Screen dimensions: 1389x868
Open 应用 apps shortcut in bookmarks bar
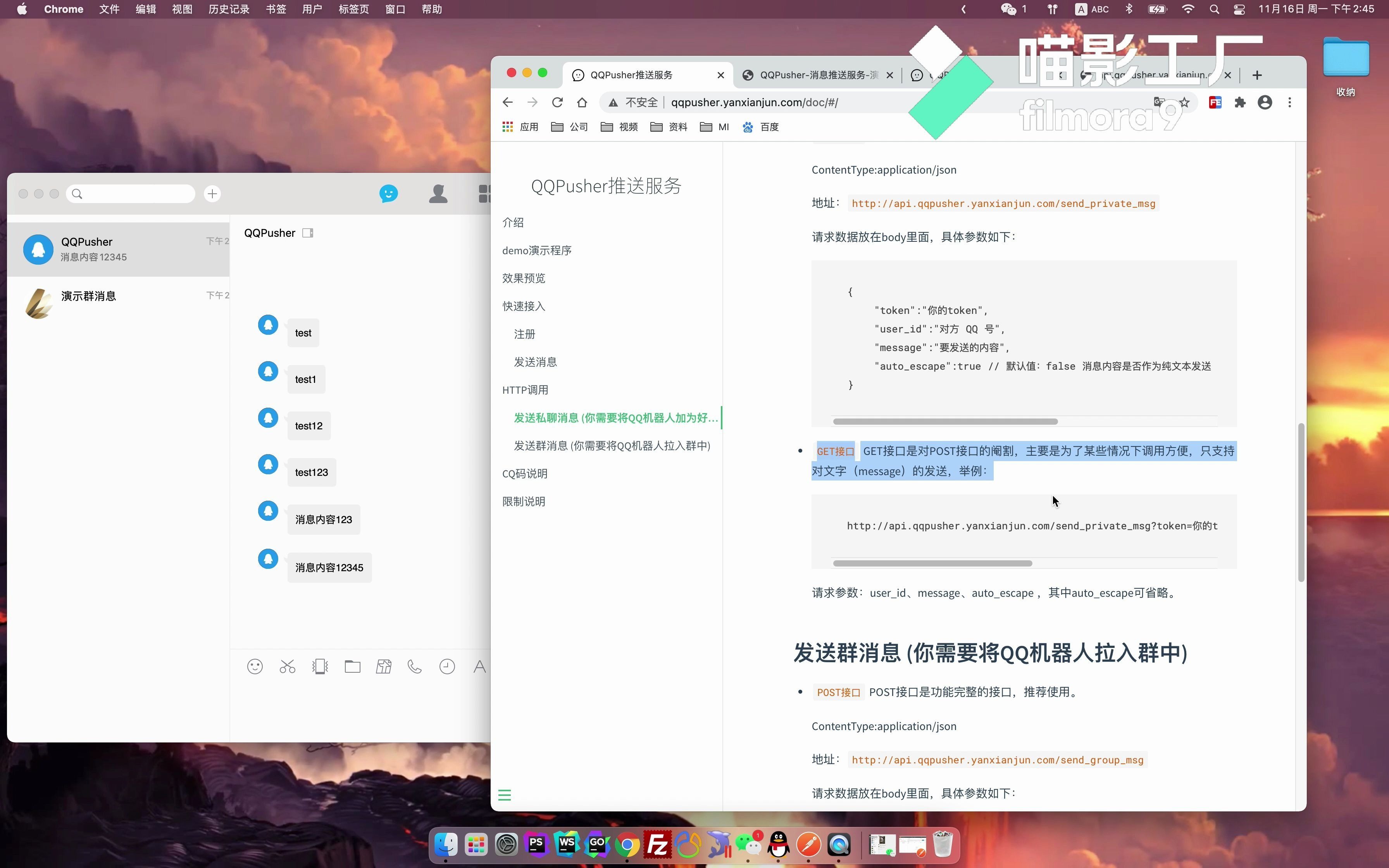(x=520, y=127)
